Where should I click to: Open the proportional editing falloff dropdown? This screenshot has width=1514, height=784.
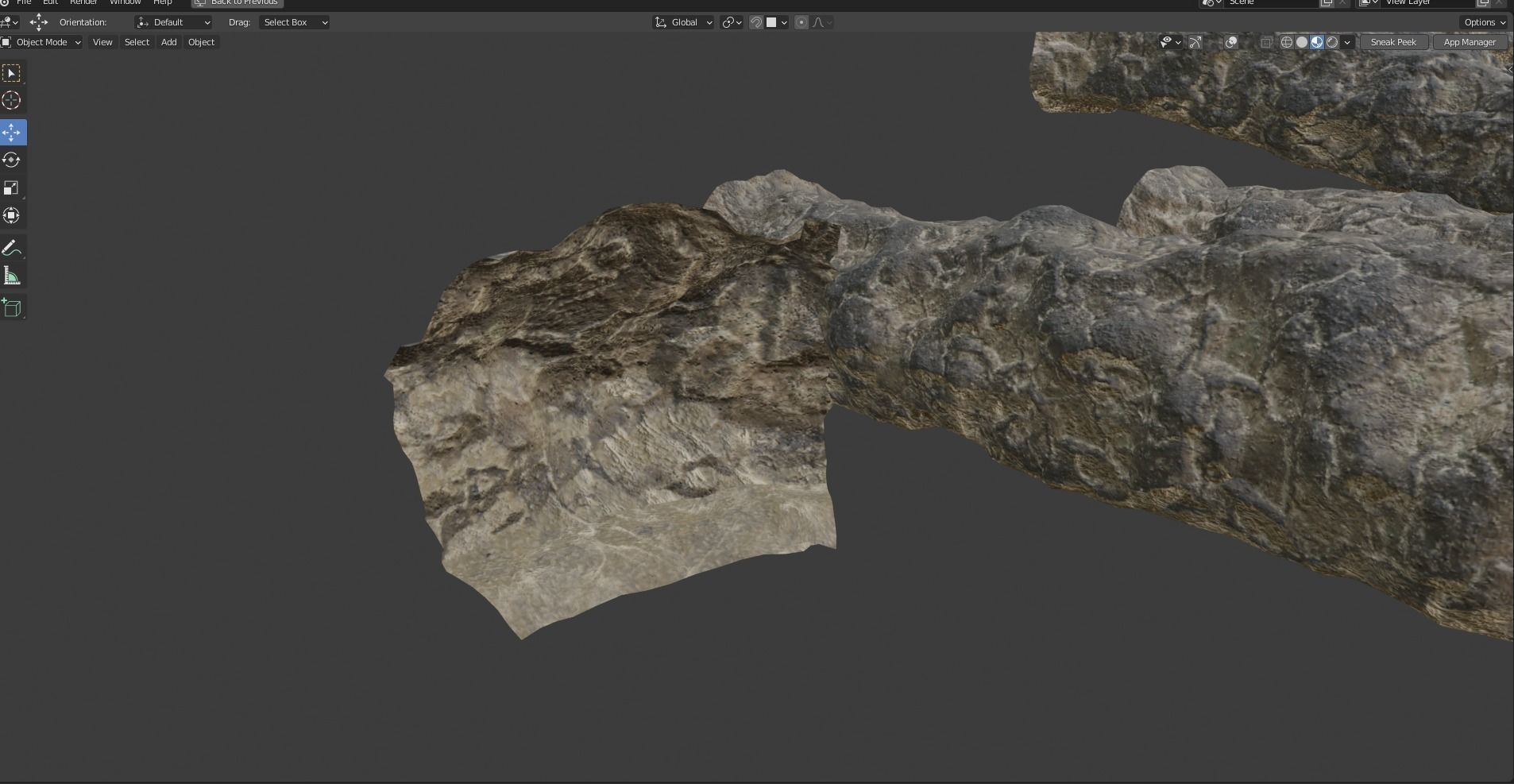822,22
